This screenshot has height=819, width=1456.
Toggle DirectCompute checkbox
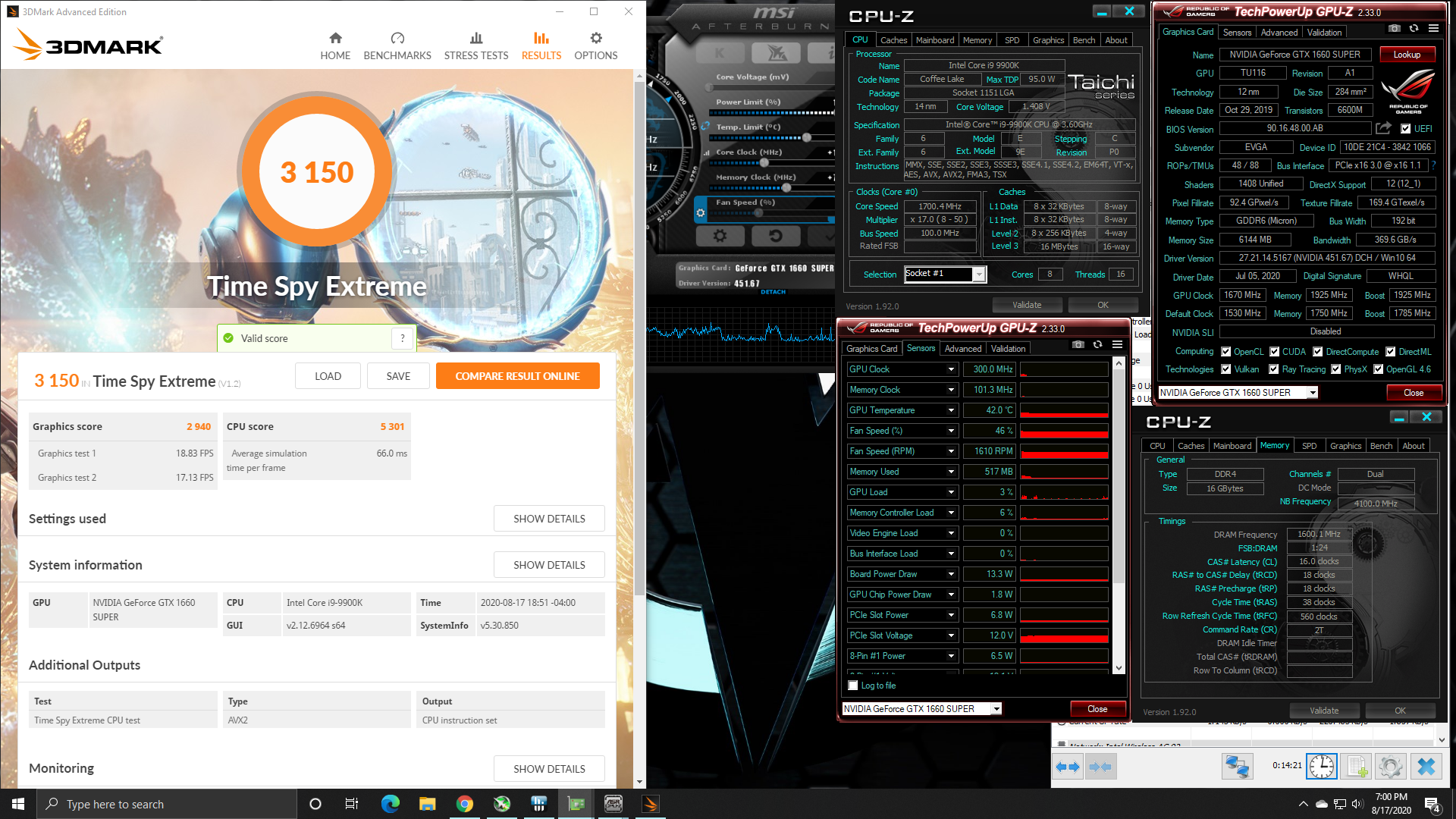click(1318, 352)
